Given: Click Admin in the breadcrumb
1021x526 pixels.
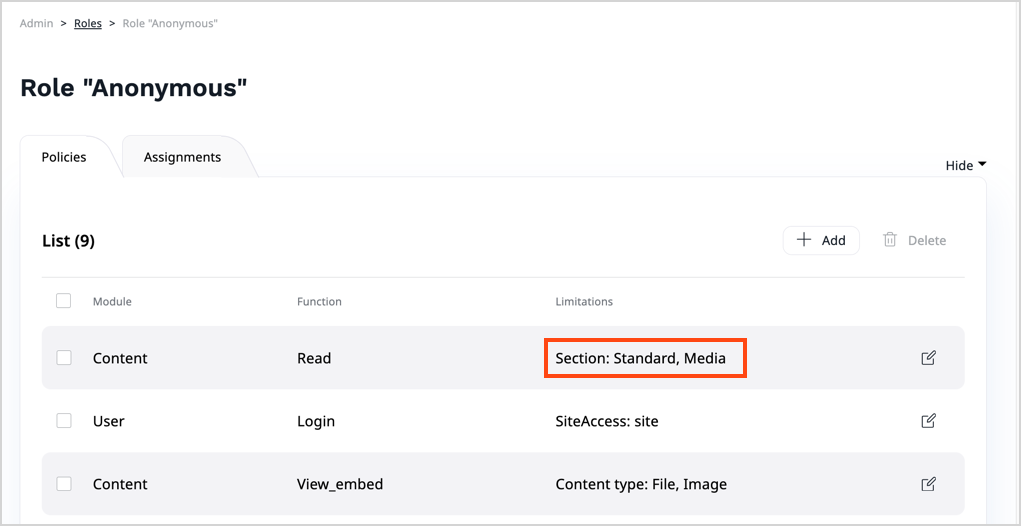Looking at the screenshot, I should pos(37,23).
